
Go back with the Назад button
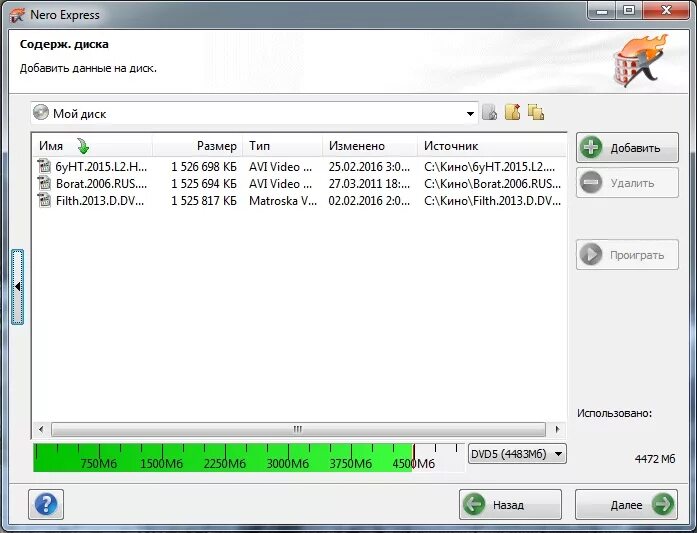510,505
